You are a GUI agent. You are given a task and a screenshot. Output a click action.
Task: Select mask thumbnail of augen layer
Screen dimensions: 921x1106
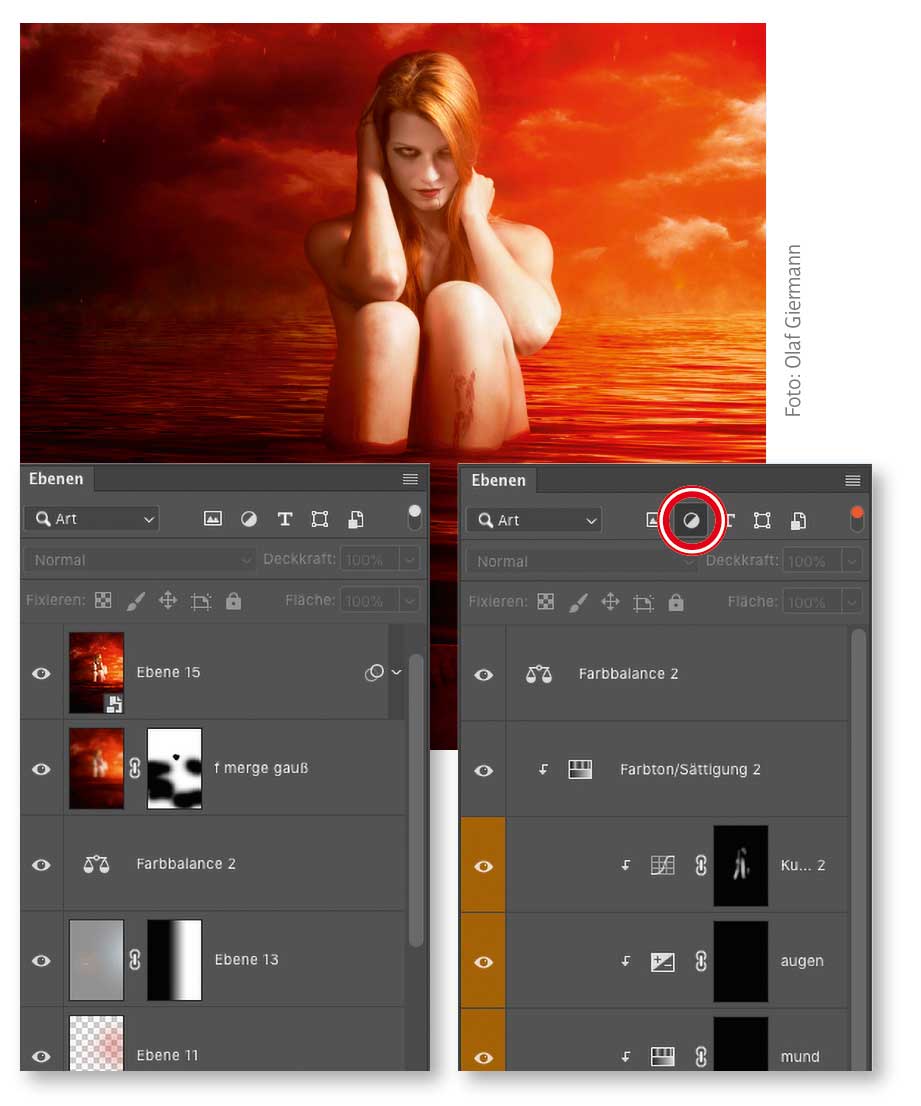click(x=740, y=961)
